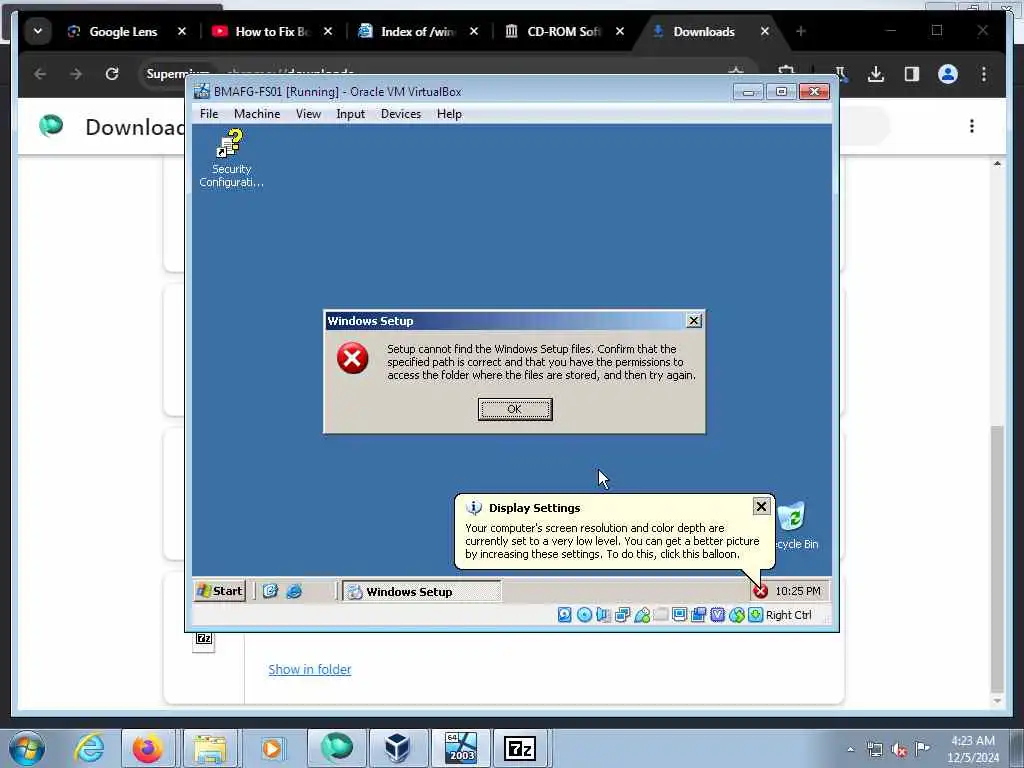Open Downloads page more actions menu
1024x768 pixels.
tap(972, 126)
